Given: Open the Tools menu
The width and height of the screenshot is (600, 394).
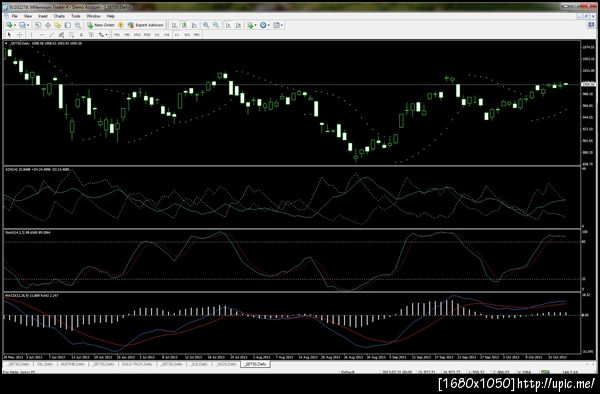Looking at the screenshot, I should [x=76, y=16].
